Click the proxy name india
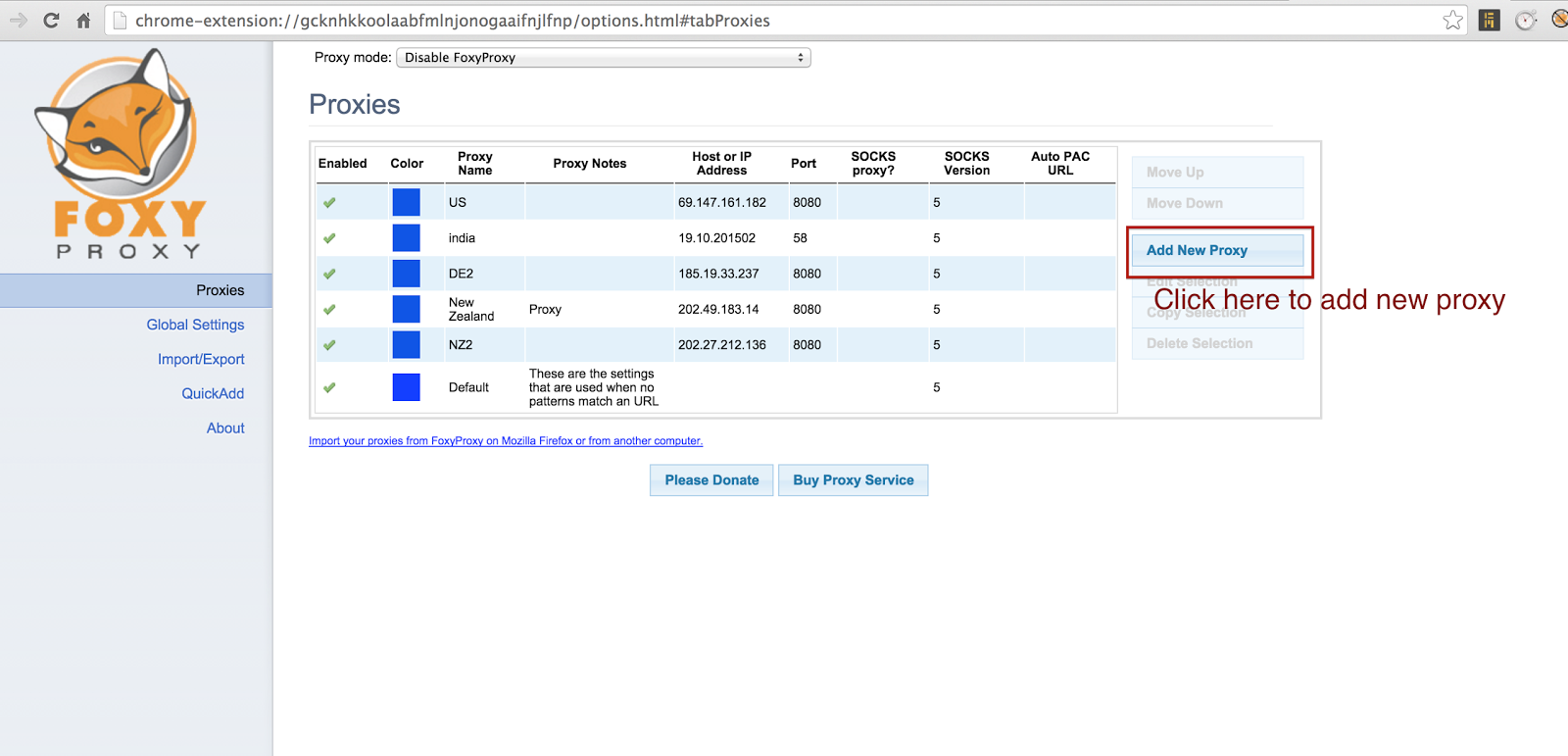This screenshot has height=756, width=1568. (462, 238)
